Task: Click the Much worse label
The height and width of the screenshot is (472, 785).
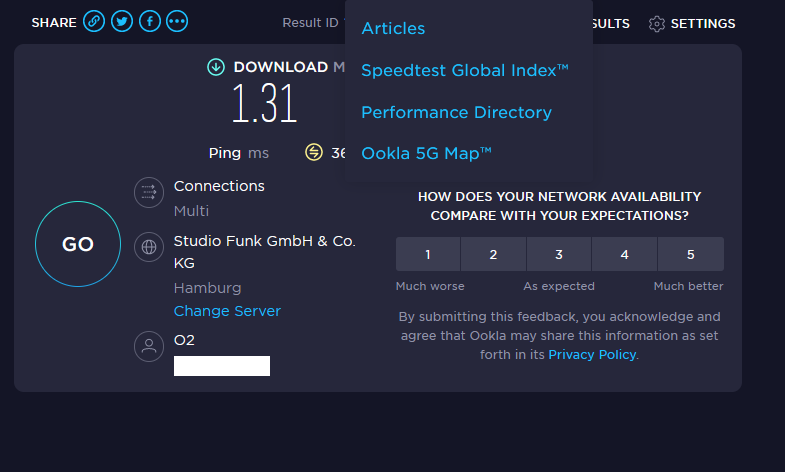Action: point(430,286)
